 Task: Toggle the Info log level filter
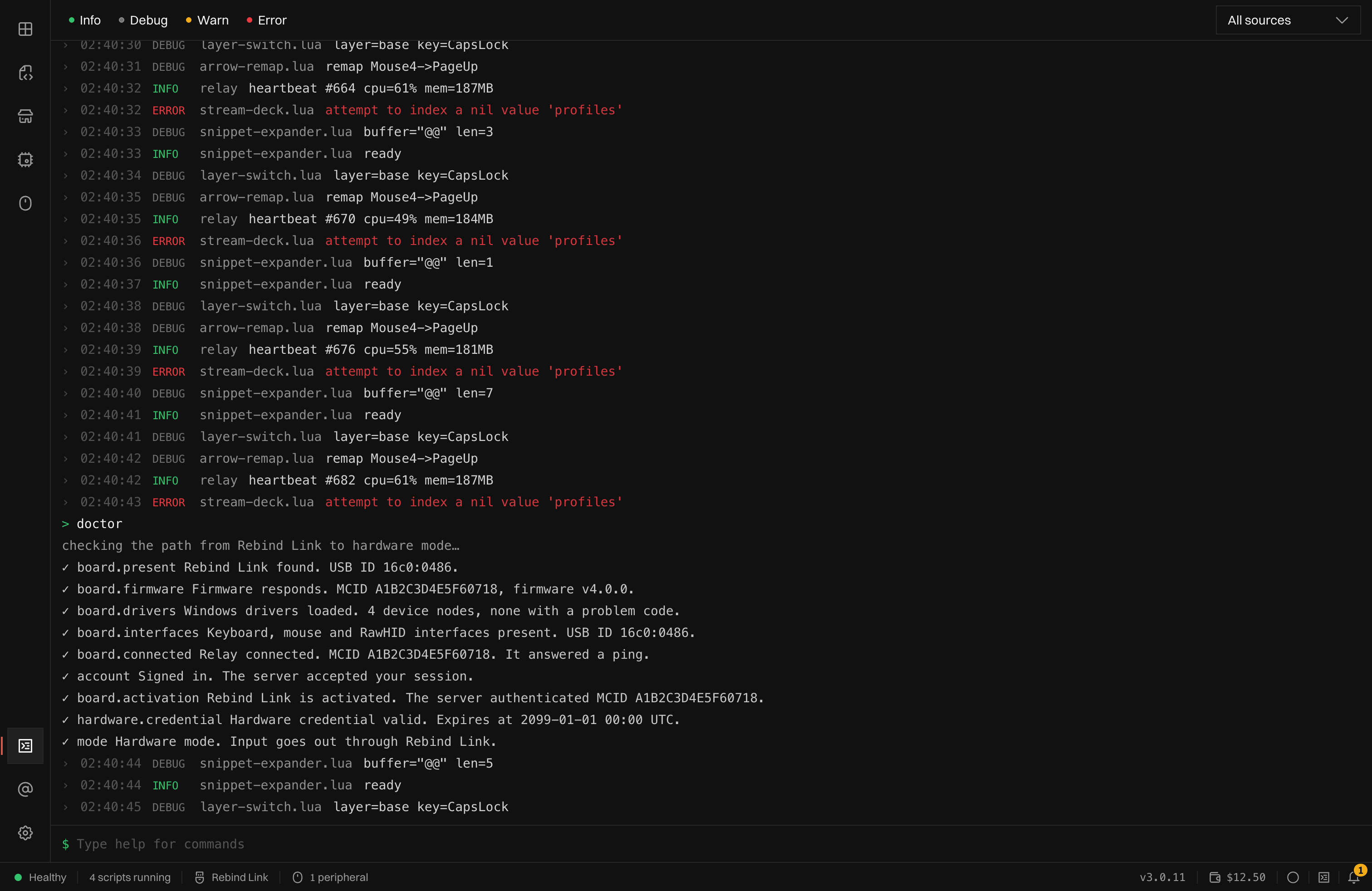pos(85,20)
